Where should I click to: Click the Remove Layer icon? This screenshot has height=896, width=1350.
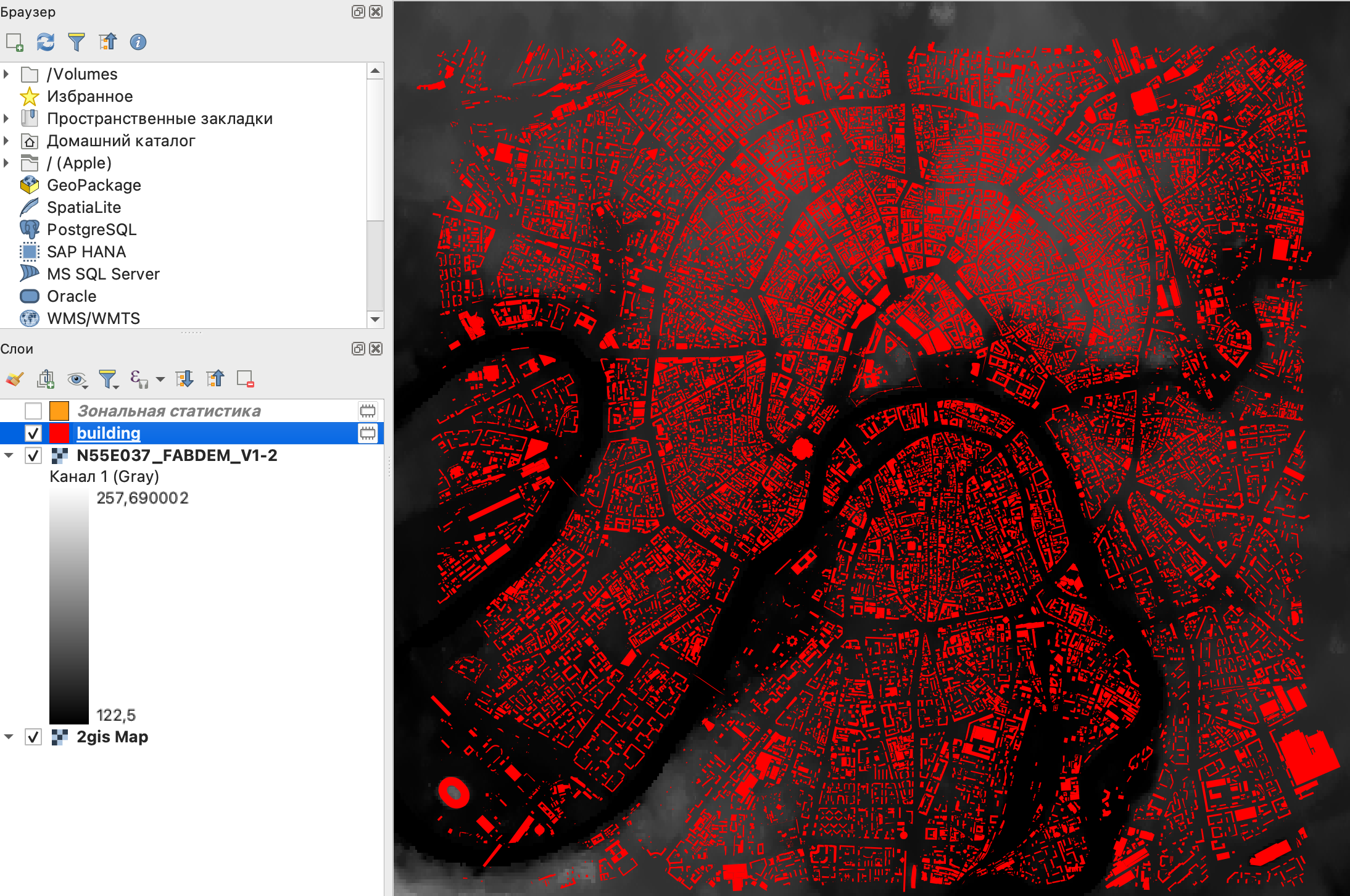pos(245,379)
